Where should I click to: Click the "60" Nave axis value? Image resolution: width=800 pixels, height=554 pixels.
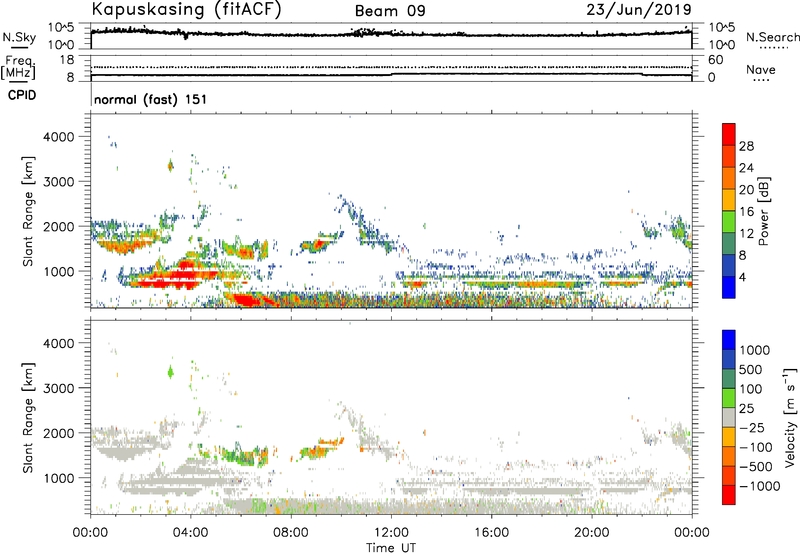(715, 60)
